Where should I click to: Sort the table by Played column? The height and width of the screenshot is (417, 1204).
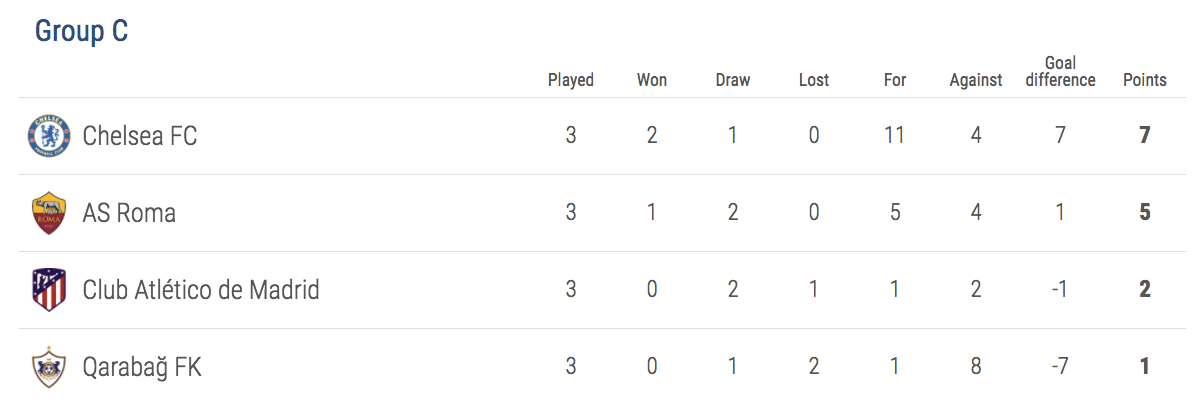click(x=571, y=80)
